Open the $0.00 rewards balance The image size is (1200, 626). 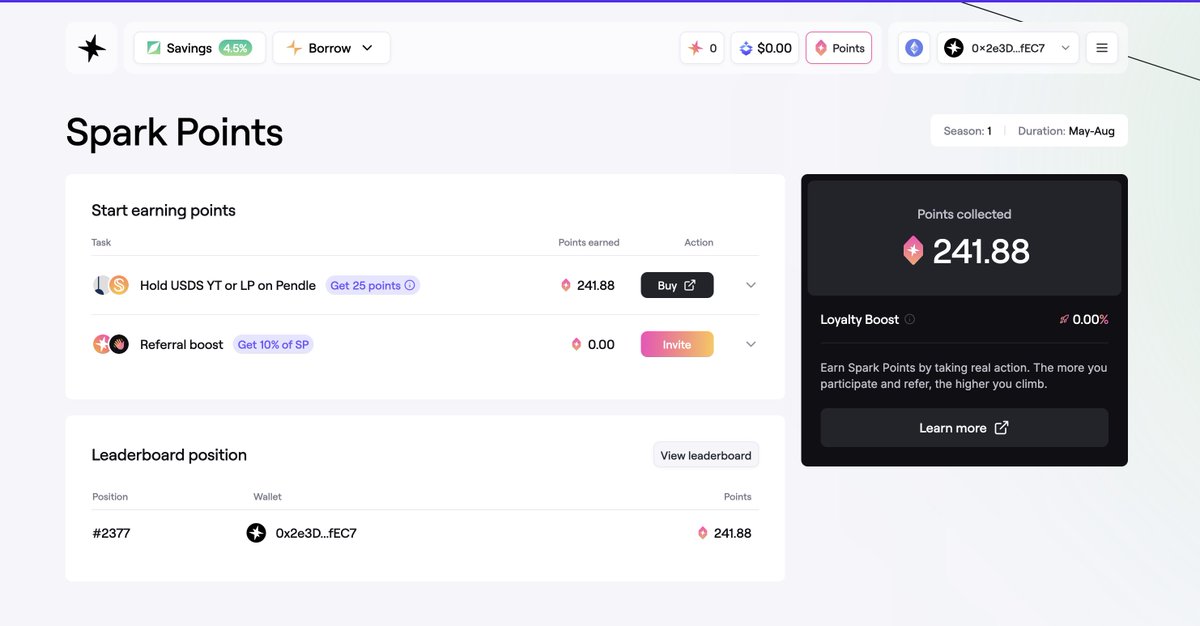765,48
